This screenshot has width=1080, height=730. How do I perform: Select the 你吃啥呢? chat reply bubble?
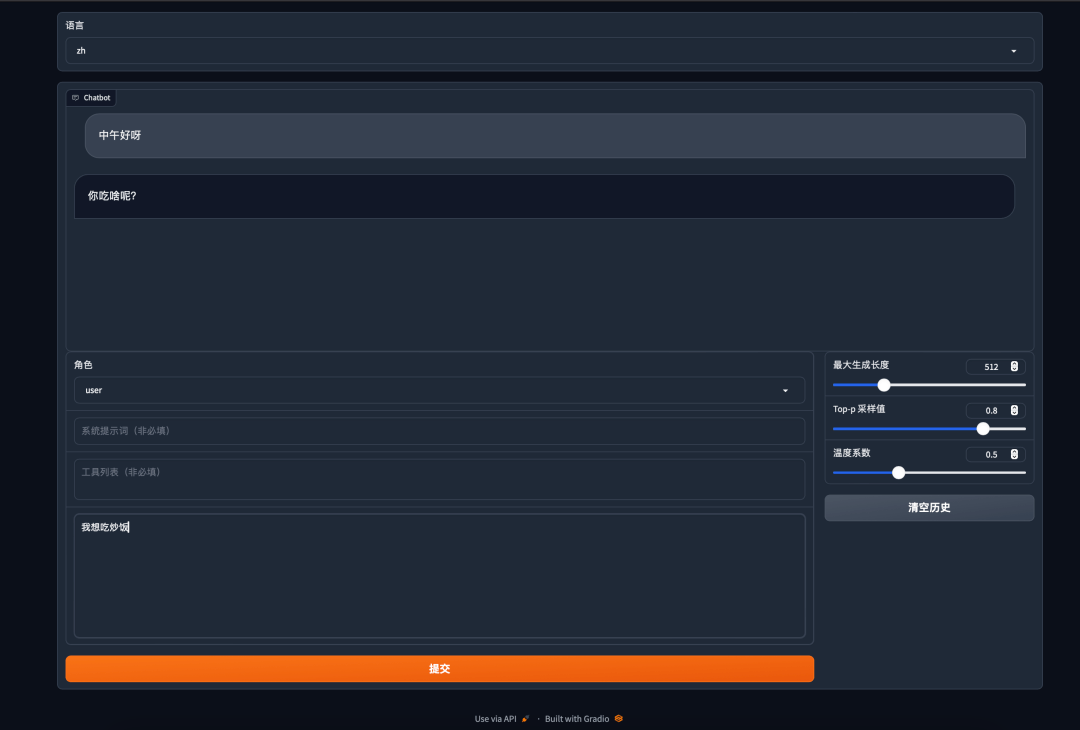(544, 196)
